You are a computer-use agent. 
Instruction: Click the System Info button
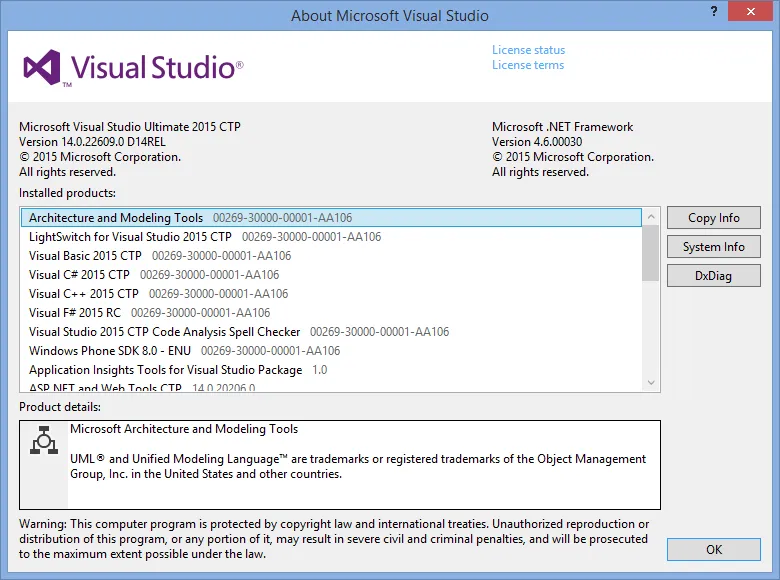[x=713, y=247]
